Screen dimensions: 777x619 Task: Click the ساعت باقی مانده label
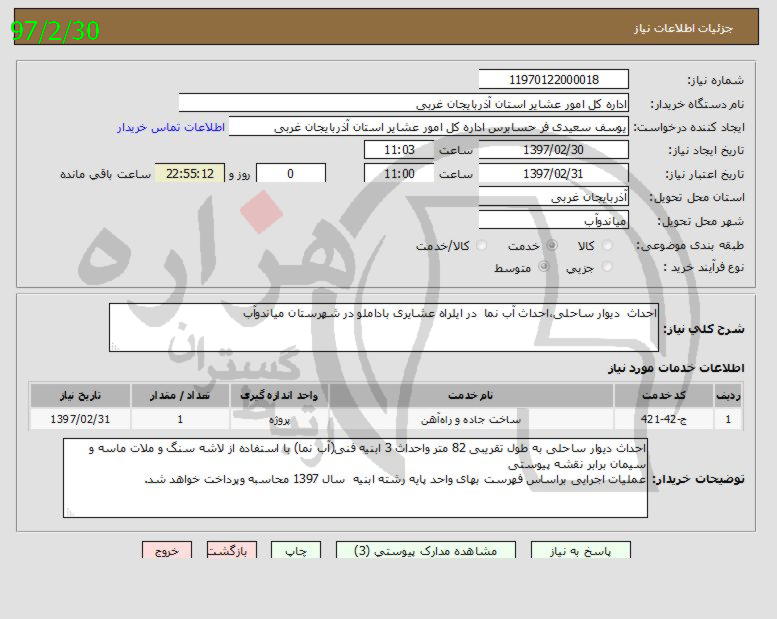point(105,174)
